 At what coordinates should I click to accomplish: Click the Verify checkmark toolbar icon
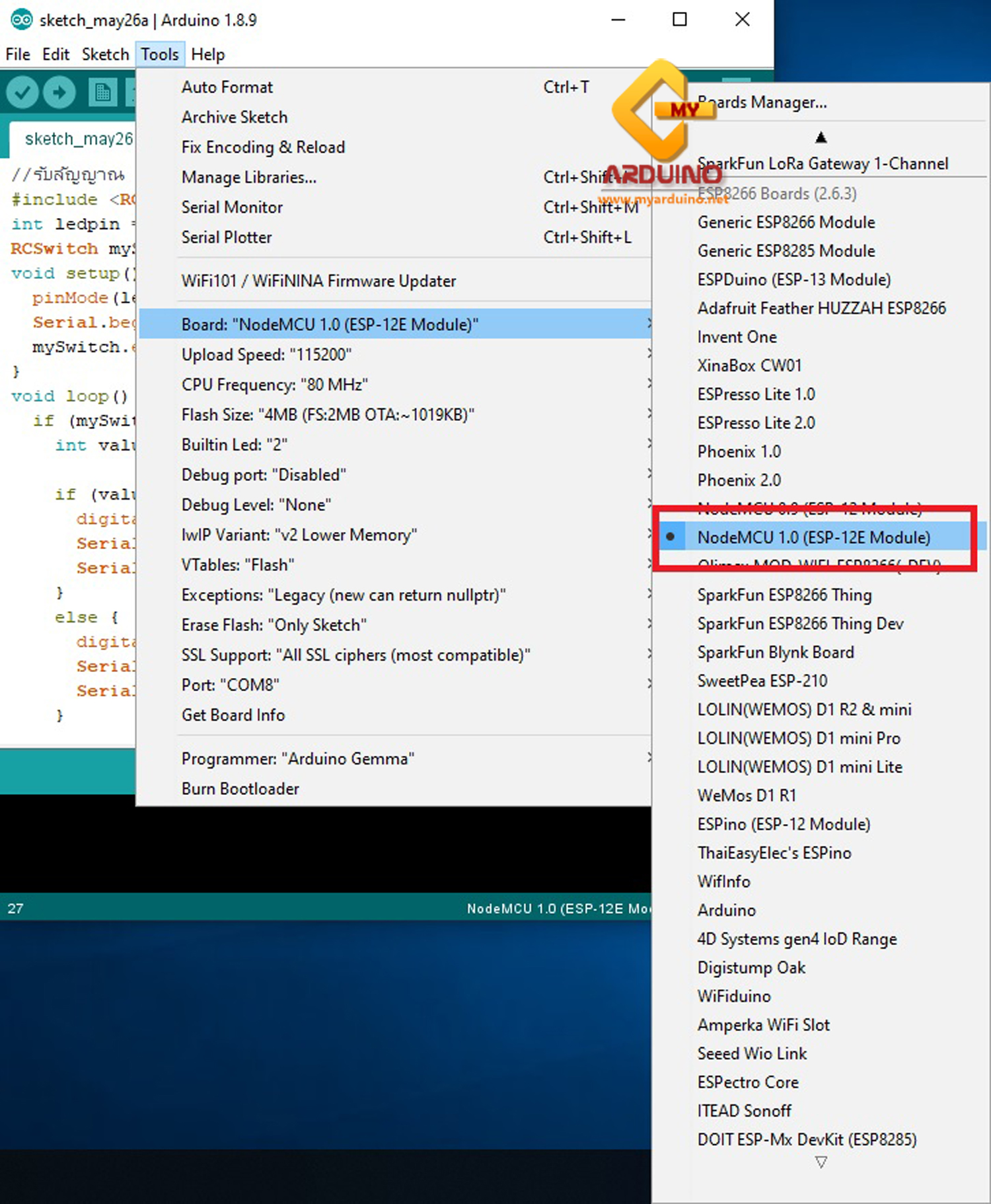coord(22,93)
